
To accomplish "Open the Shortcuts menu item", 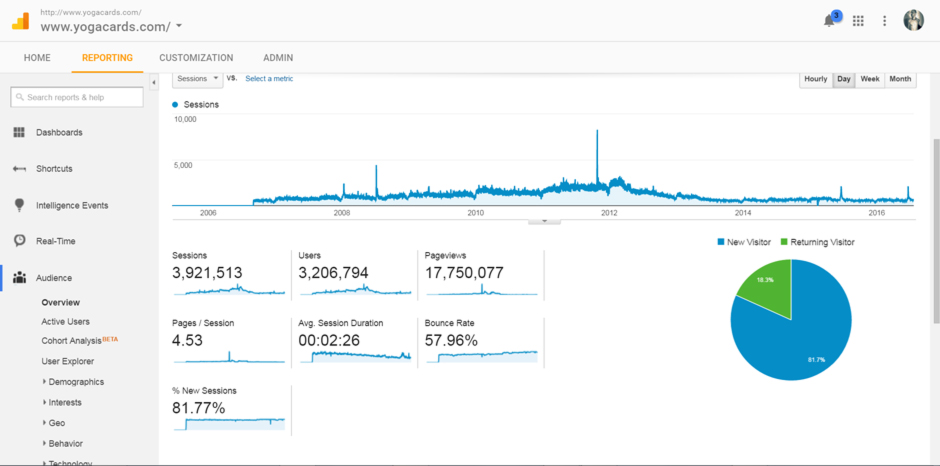I will pos(54,169).
